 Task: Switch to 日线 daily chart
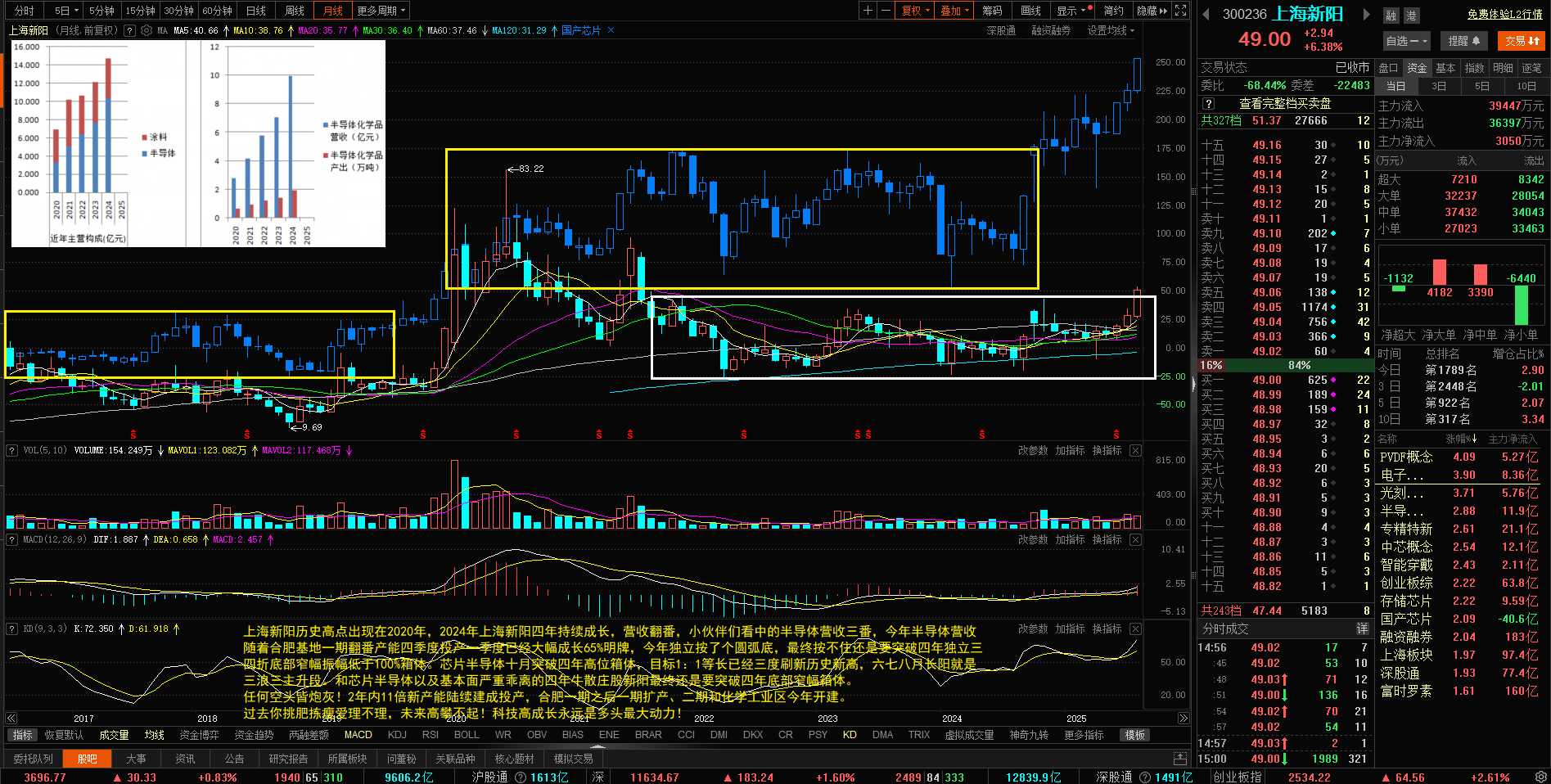[x=256, y=11]
